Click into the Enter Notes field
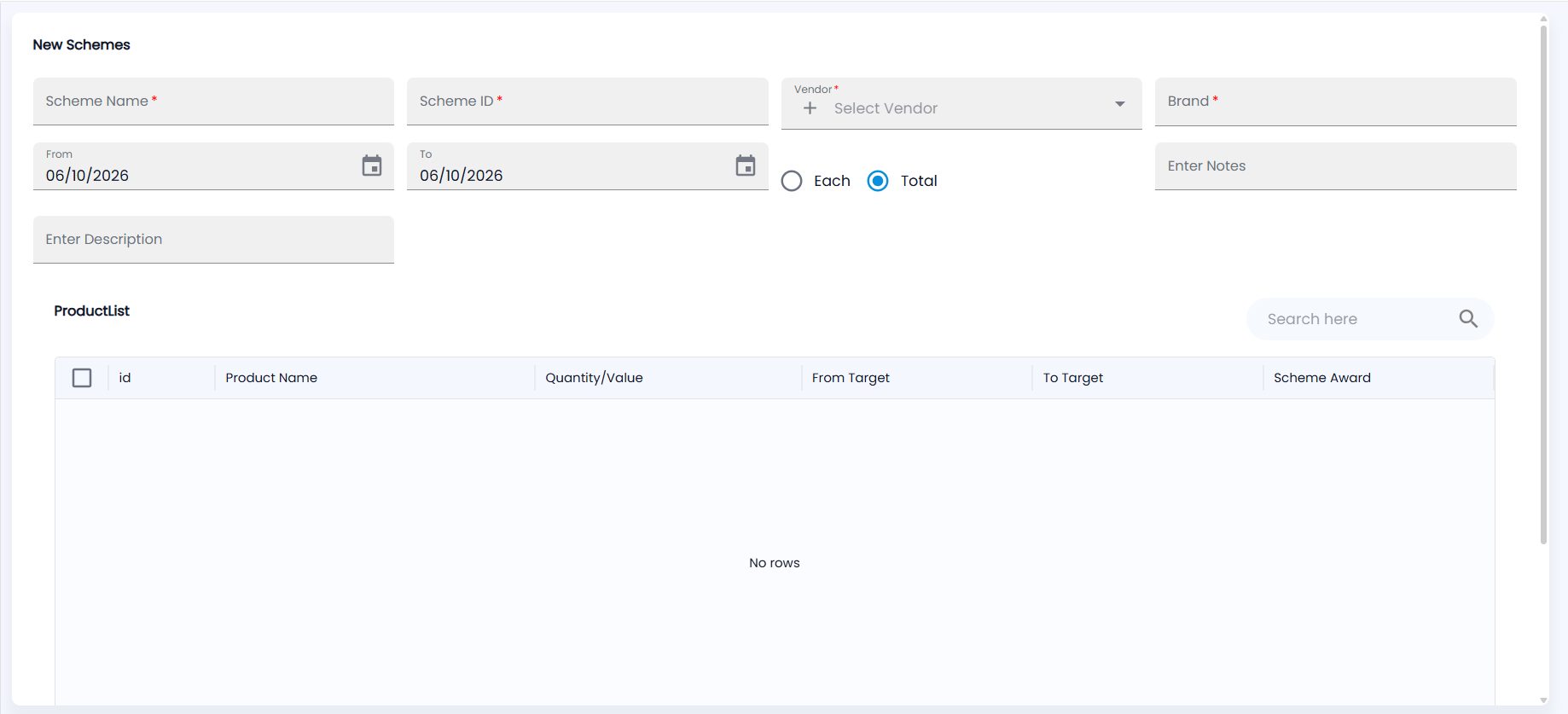 tap(1335, 166)
